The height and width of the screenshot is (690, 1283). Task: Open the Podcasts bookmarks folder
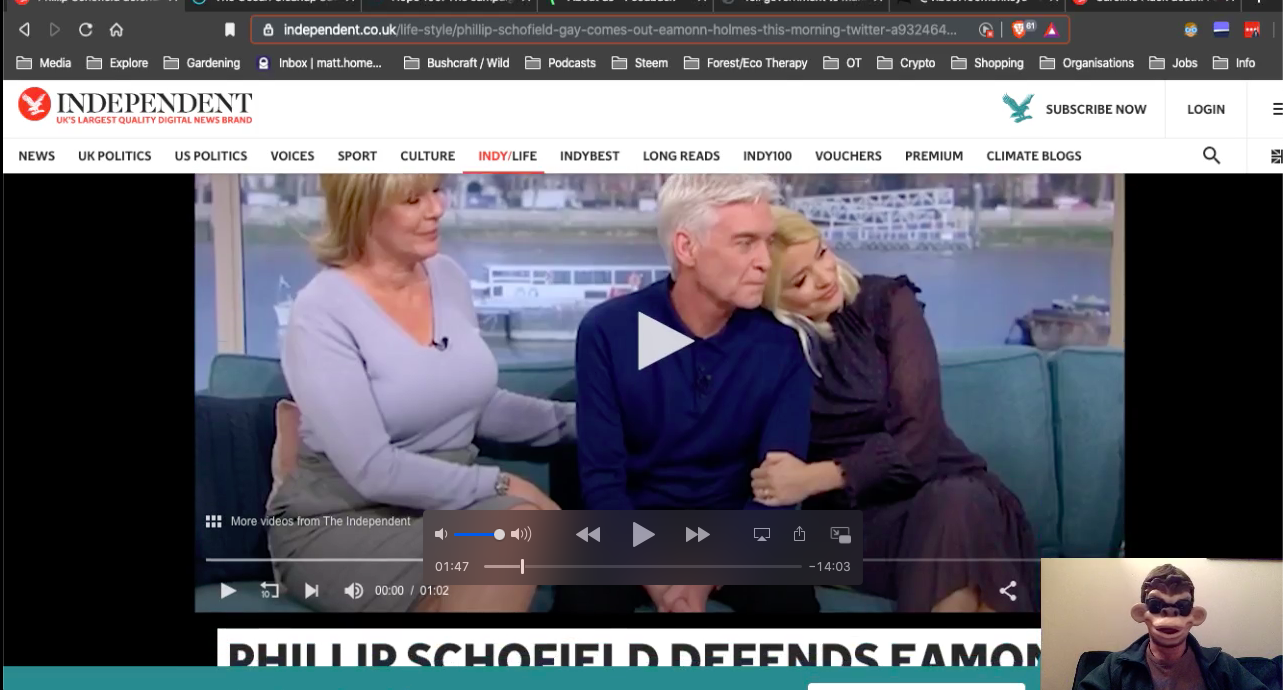click(x=560, y=63)
